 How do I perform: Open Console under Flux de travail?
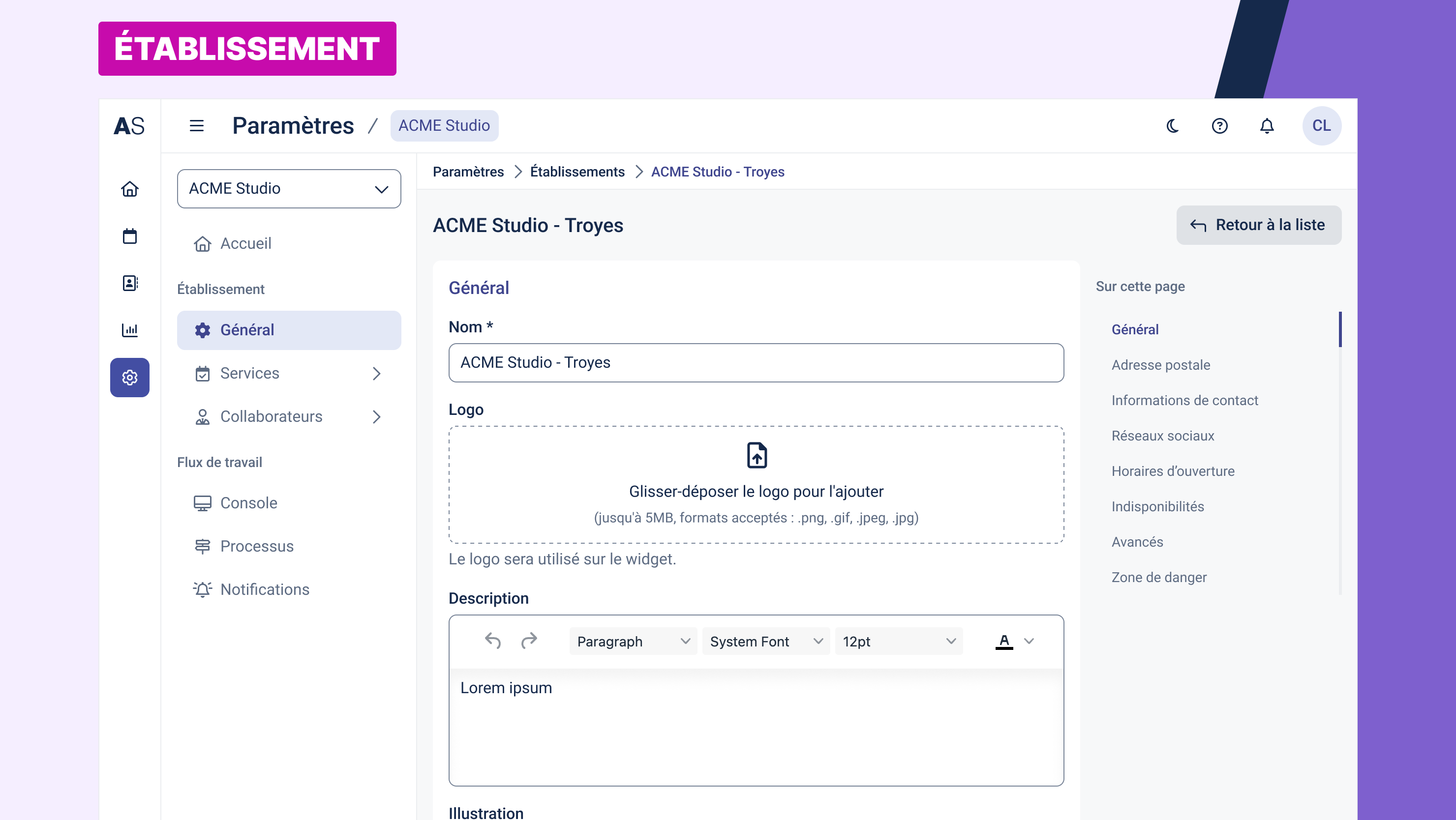click(289, 502)
